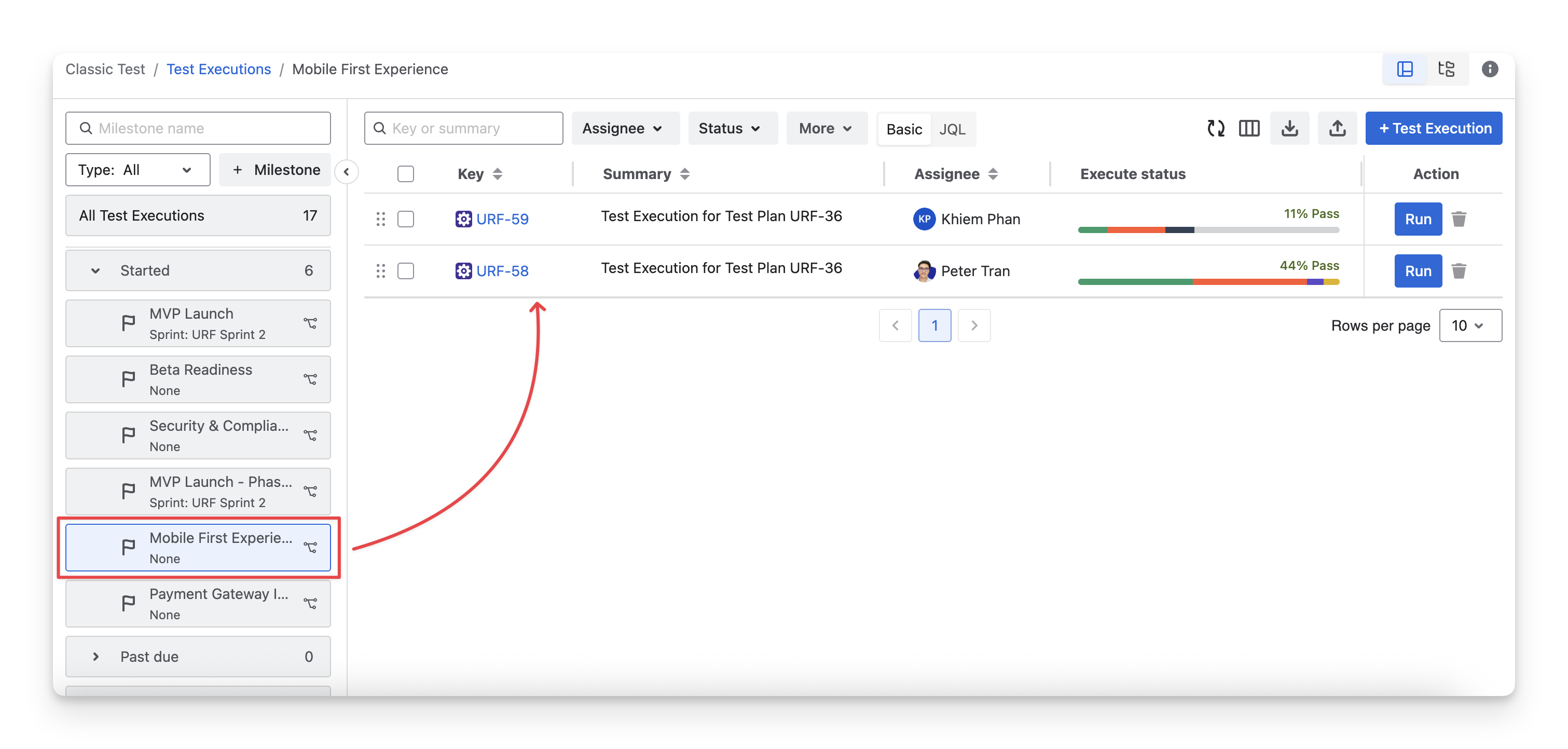Run the URF-58 test execution
1568x749 pixels.
[x=1418, y=271]
